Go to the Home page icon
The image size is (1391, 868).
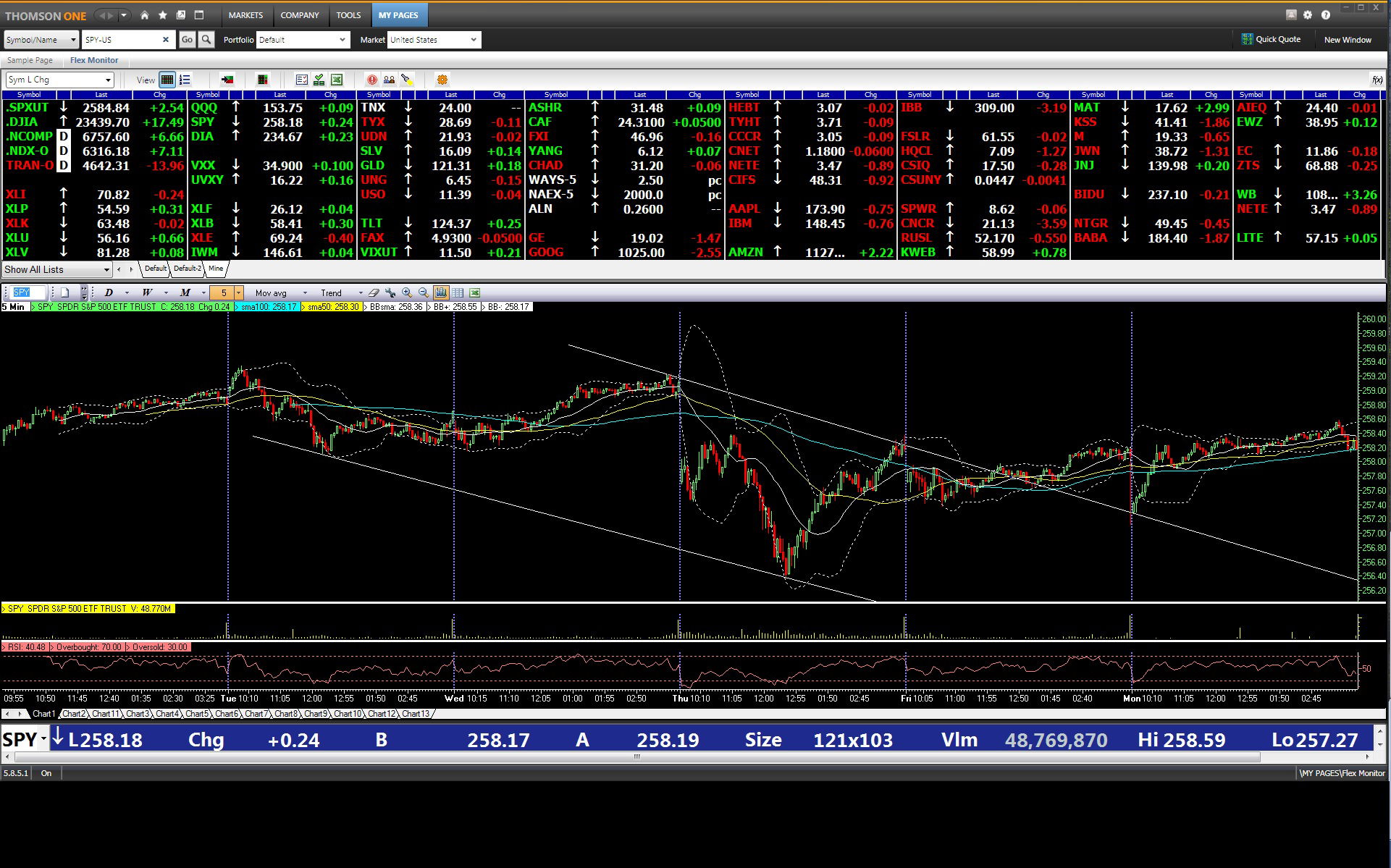[145, 15]
